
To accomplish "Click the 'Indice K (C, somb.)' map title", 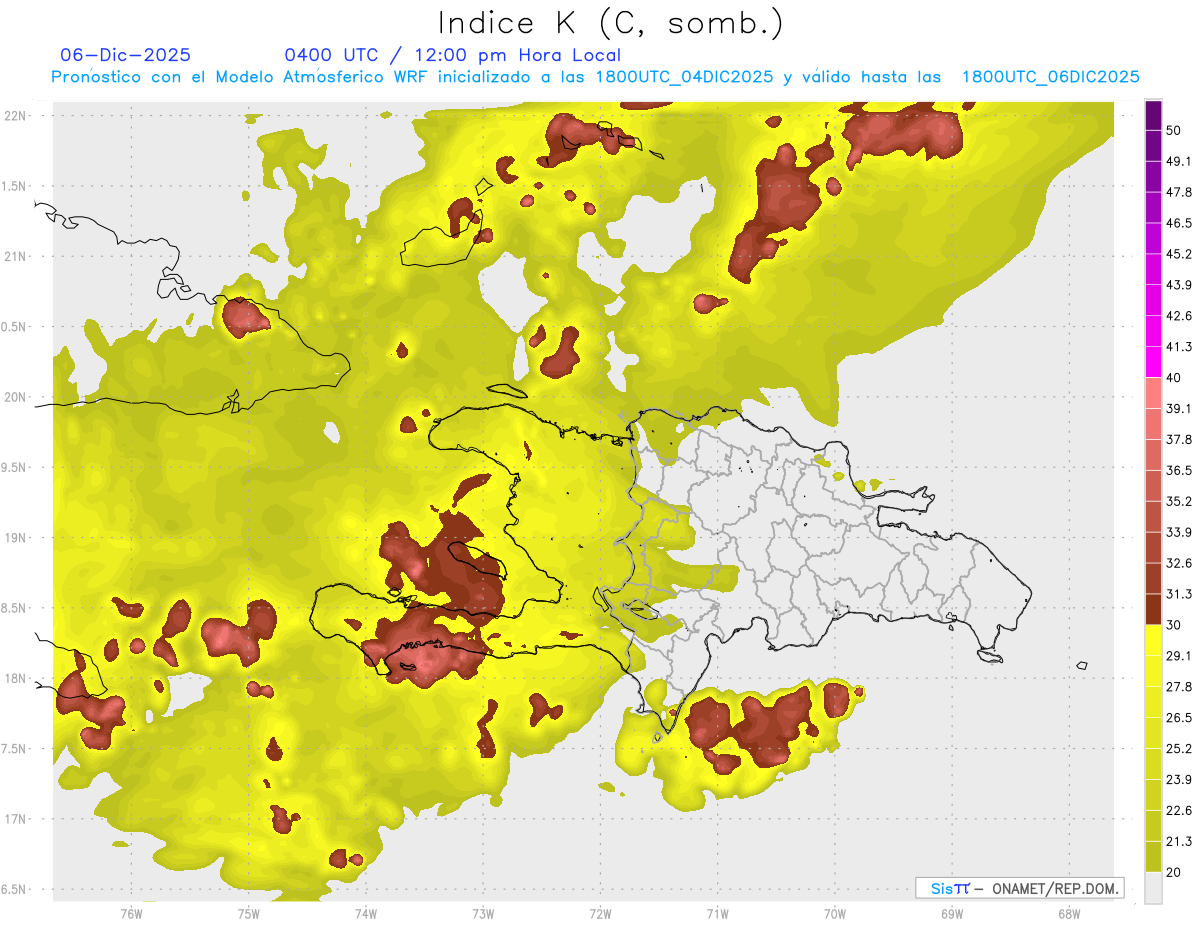I will 611,23.
